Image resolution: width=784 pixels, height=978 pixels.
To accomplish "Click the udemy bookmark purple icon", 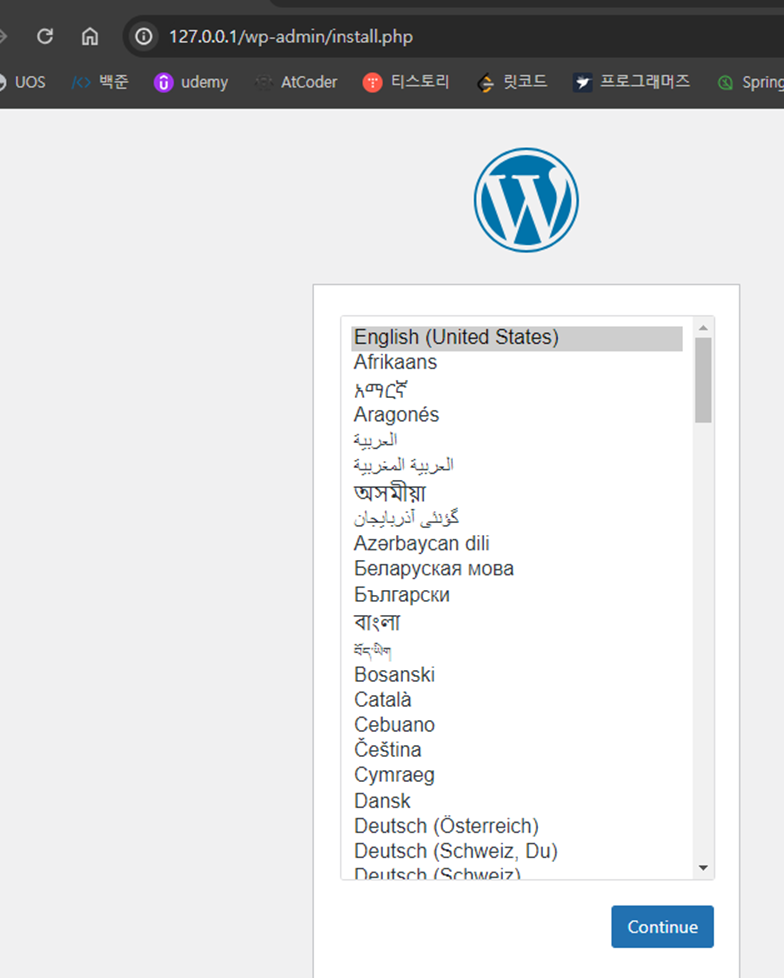I will pos(163,82).
